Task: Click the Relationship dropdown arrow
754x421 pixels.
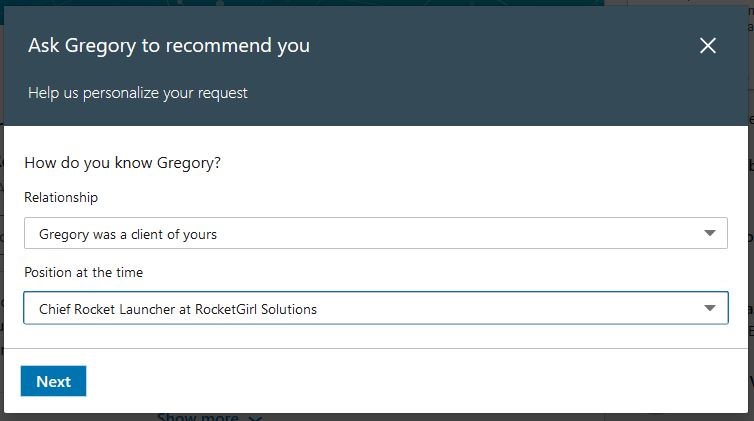Action: tap(710, 233)
